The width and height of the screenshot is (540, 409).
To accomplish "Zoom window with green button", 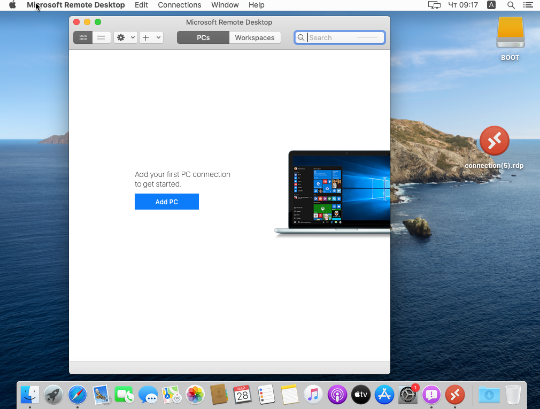I will click(98, 22).
